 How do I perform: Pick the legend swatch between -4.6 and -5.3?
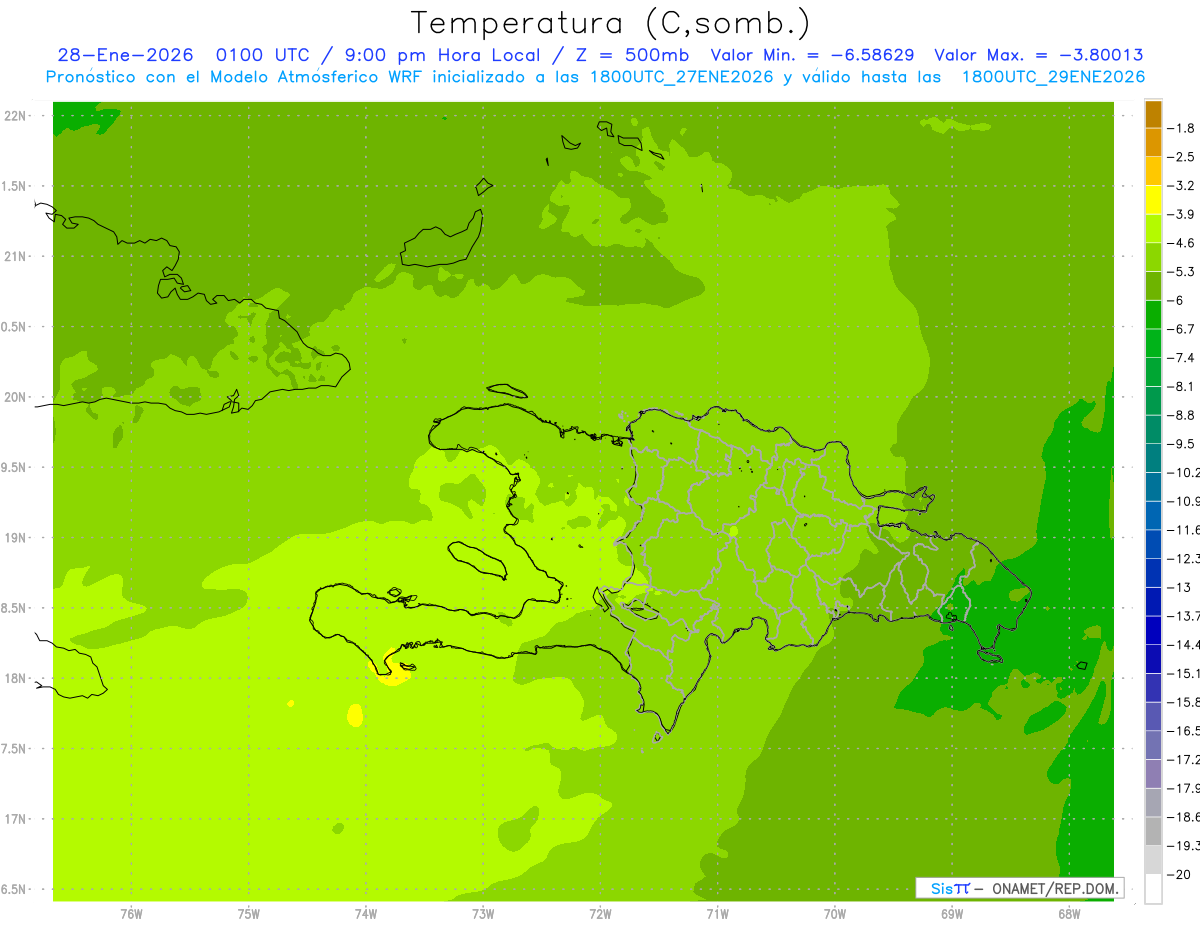[1153, 258]
